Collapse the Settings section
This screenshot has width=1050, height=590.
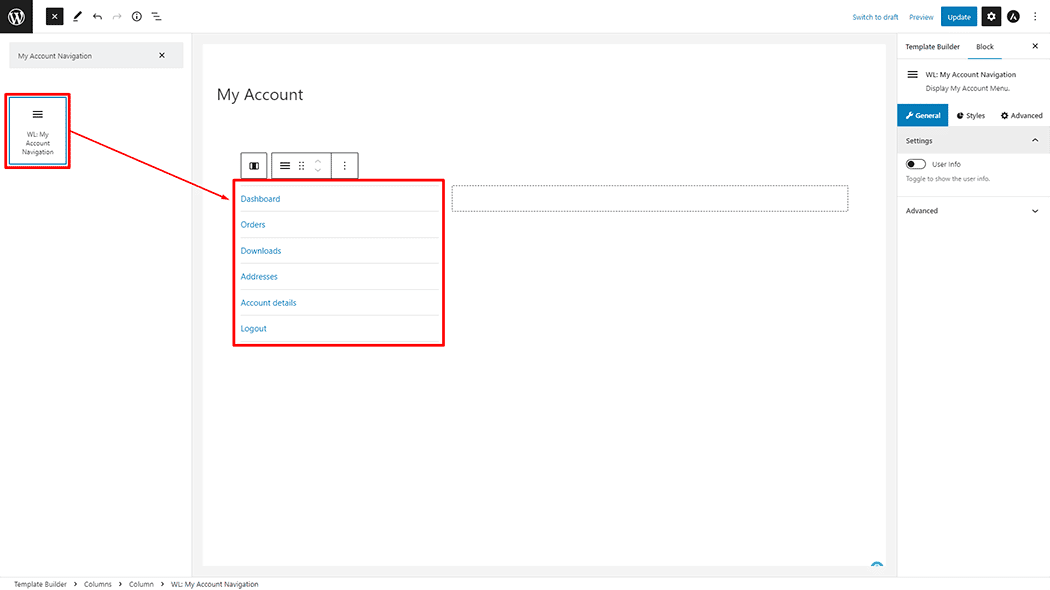[1036, 140]
